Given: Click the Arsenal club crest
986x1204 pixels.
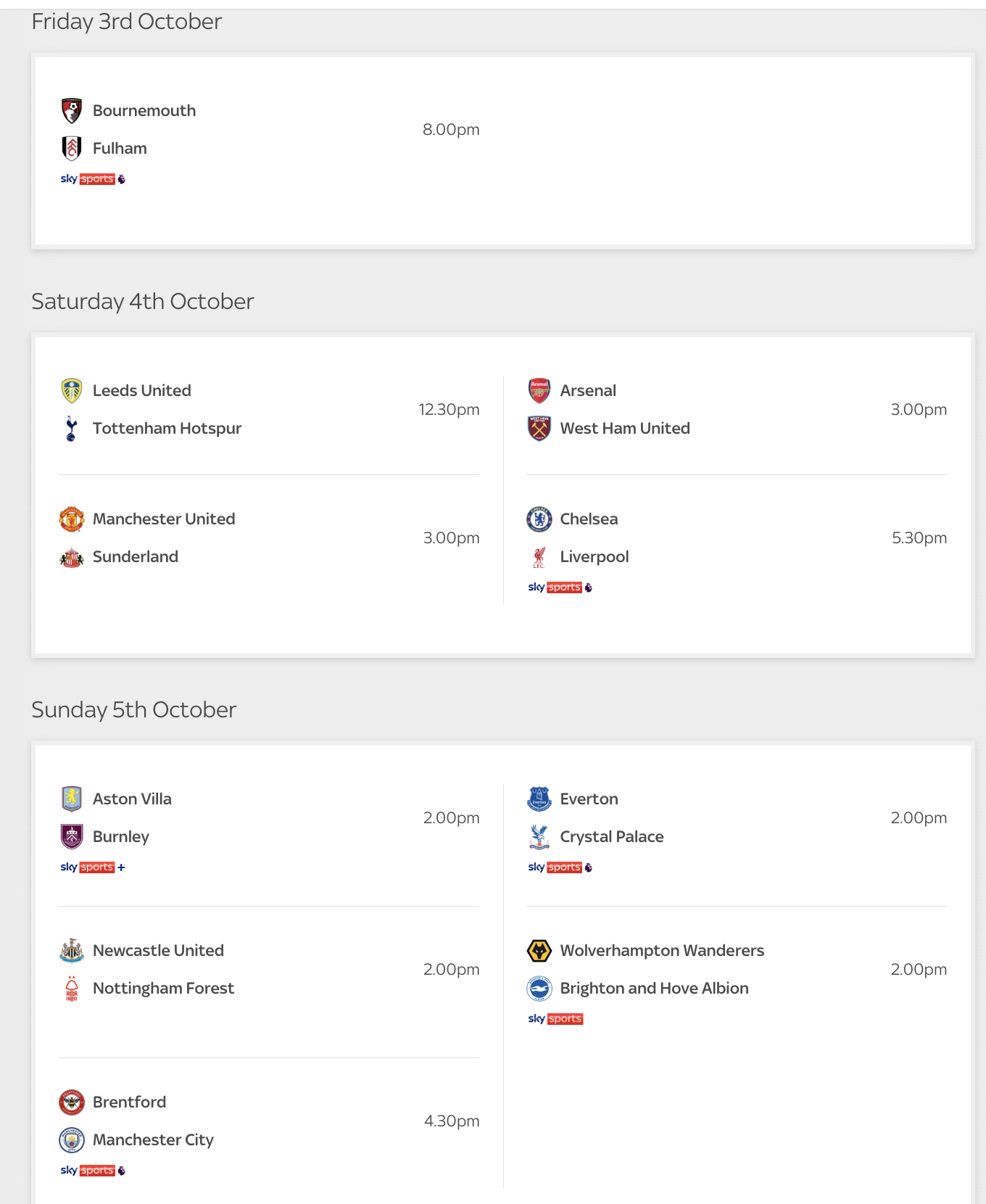Looking at the screenshot, I should [539, 391].
